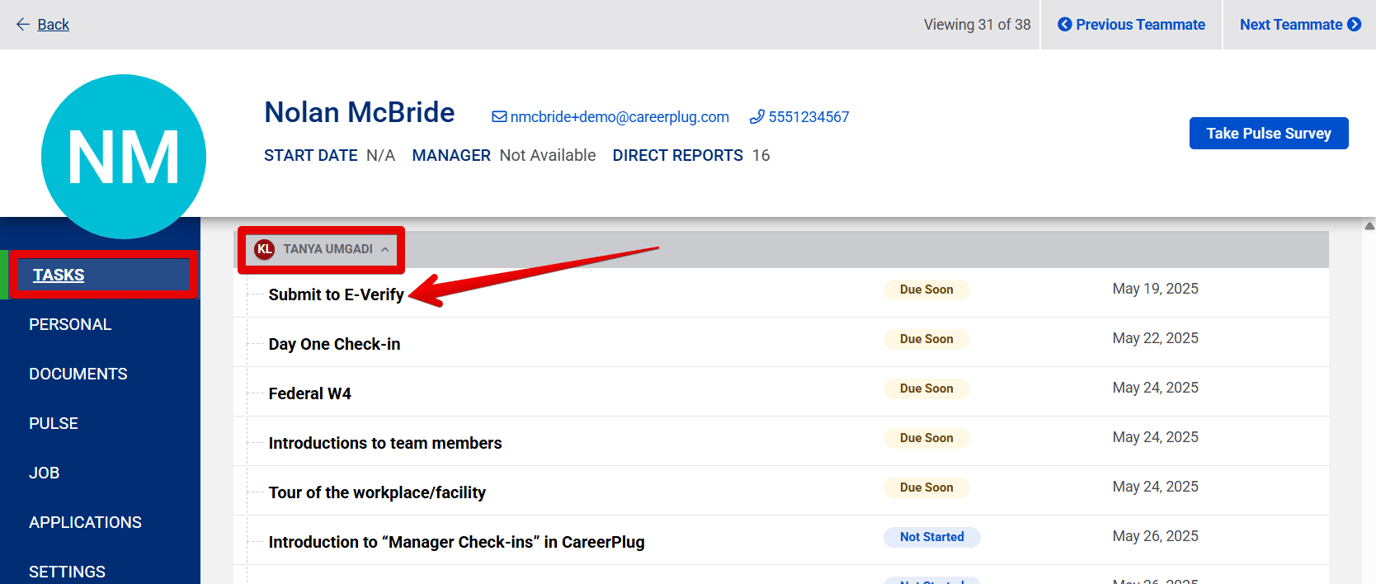The height and width of the screenshot is (584, 1376).
Task: Switch to the PULSE sidebar section
Action: pyautogui.click(x=53, y=423)
